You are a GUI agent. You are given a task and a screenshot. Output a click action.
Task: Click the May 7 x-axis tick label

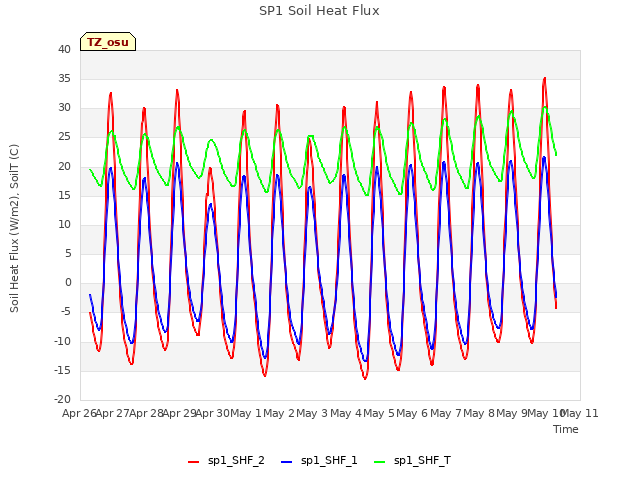[x=445, y=413]
